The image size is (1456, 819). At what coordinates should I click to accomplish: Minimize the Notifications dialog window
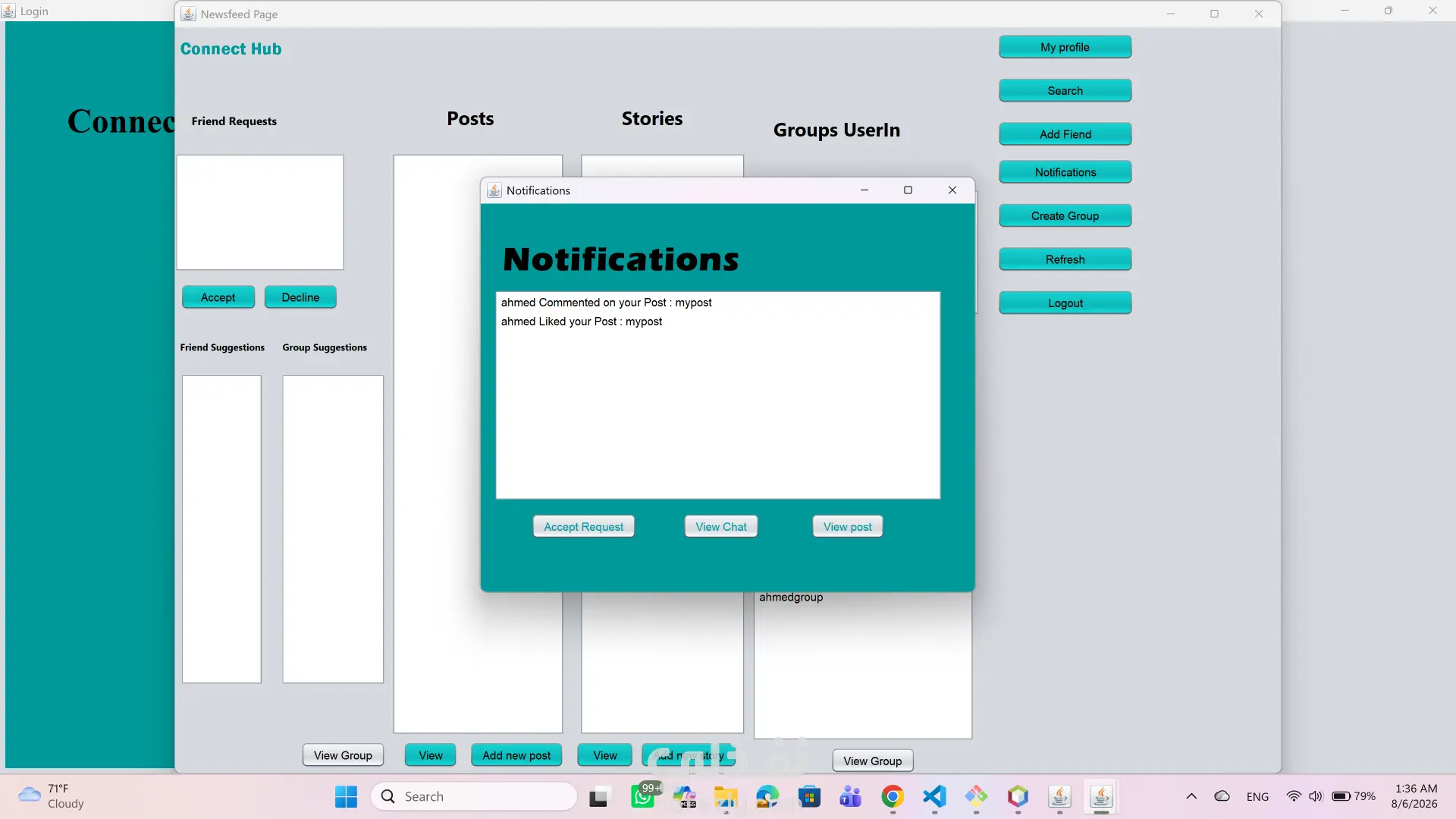[x=864, y=190]
